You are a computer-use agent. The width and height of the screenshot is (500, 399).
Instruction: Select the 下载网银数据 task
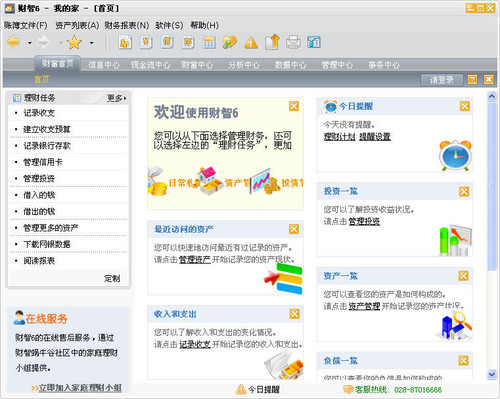pyautogui.click(x=47, y=244)
